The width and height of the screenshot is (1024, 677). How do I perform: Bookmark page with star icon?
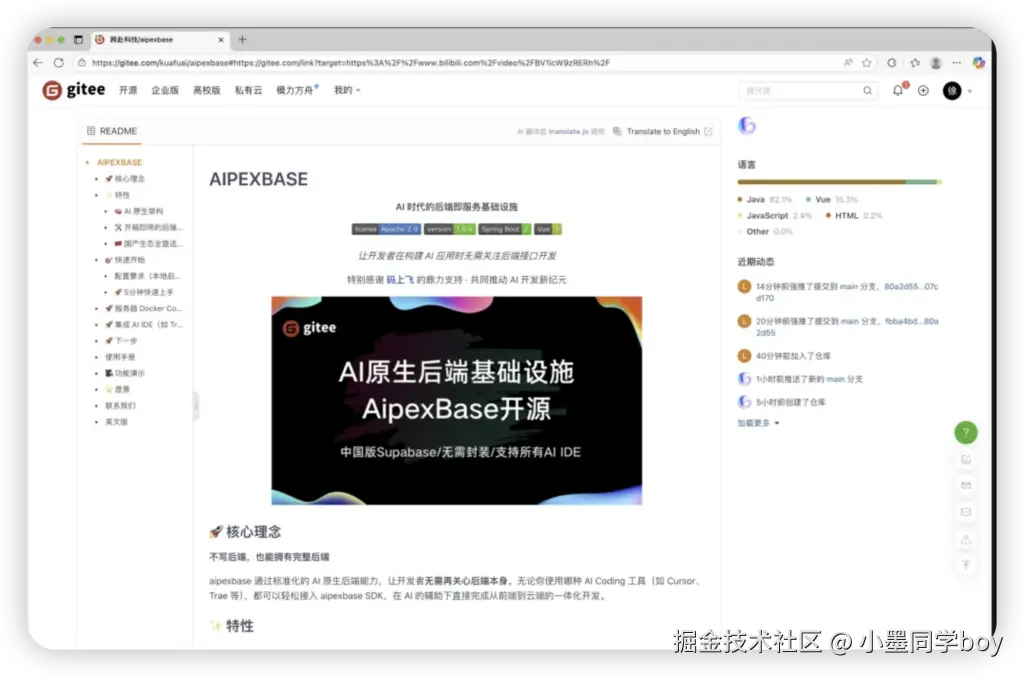[867, 63]
